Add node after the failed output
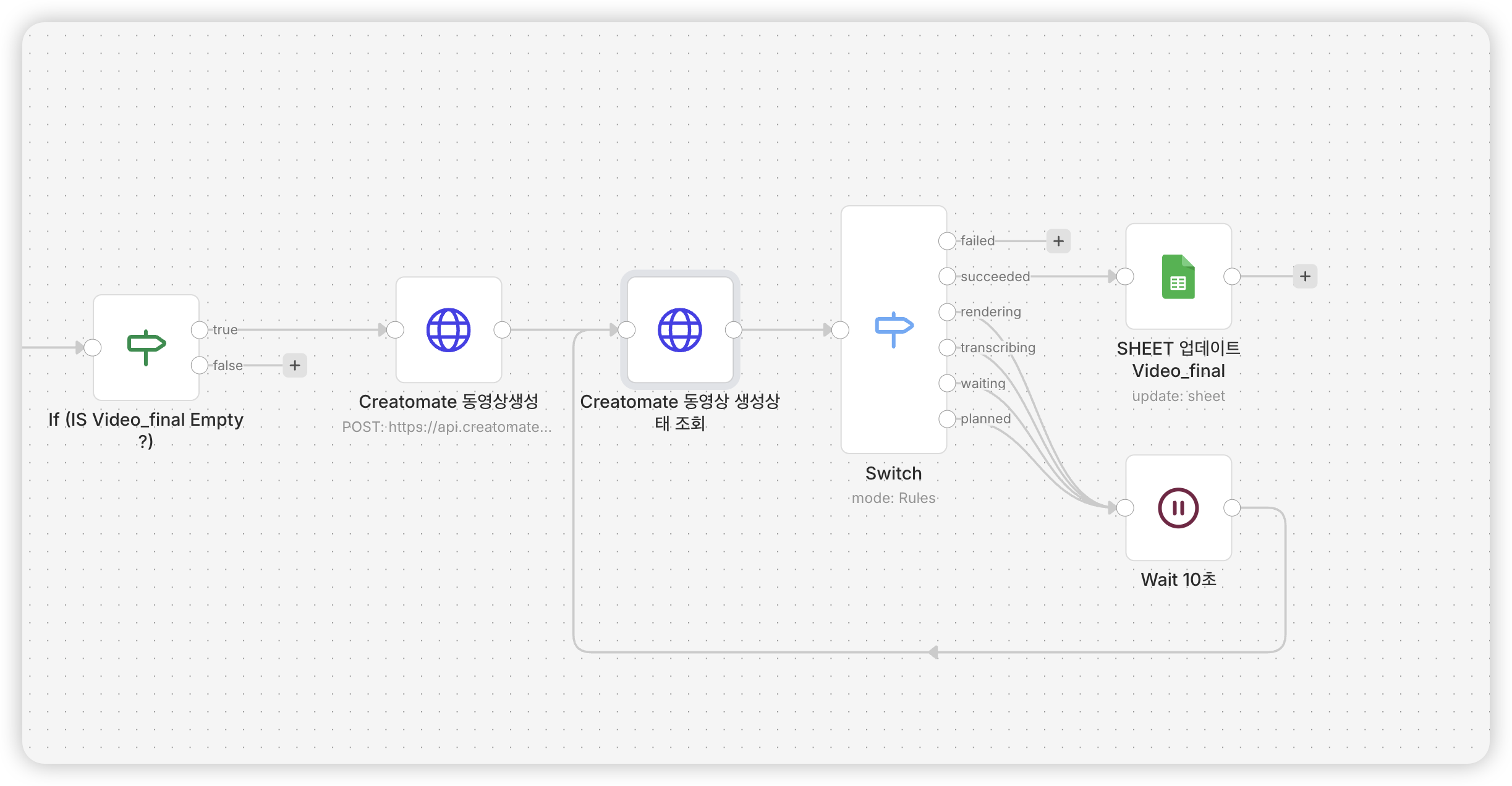Screen dimensions: 1512x786 coord(1058,241)
